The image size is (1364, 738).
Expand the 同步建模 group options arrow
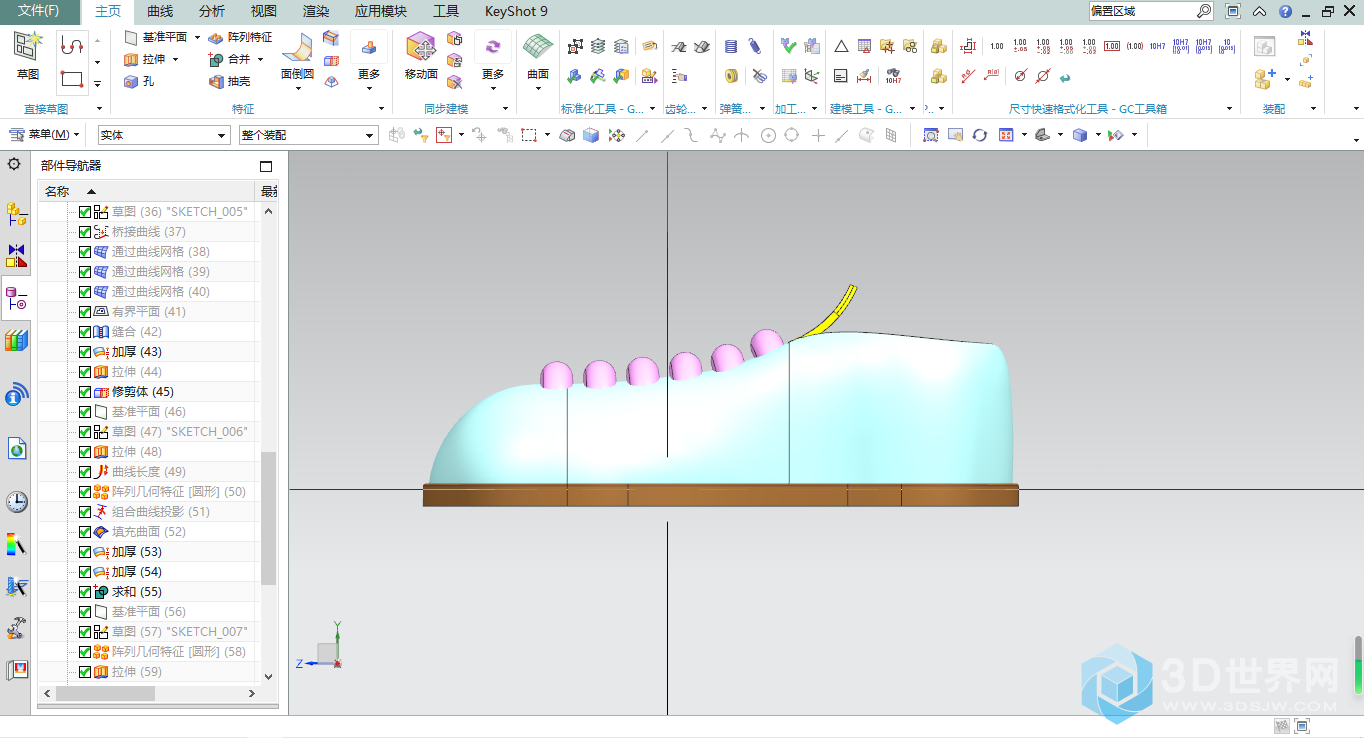click(505, 109)
